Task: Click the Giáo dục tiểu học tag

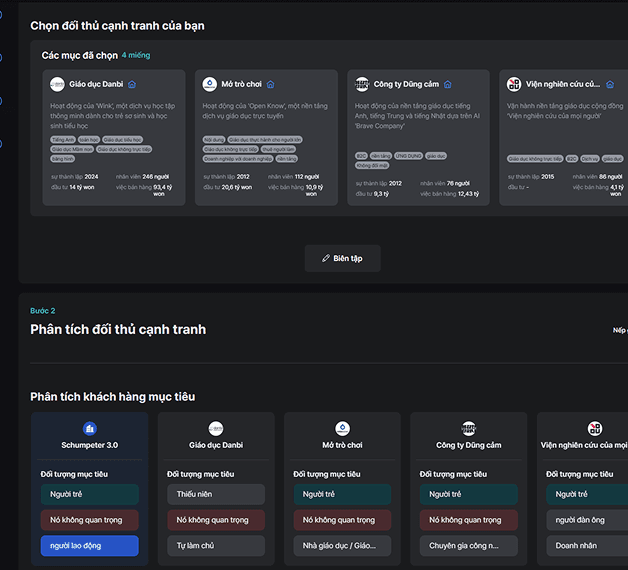Action: click(122, 139)
